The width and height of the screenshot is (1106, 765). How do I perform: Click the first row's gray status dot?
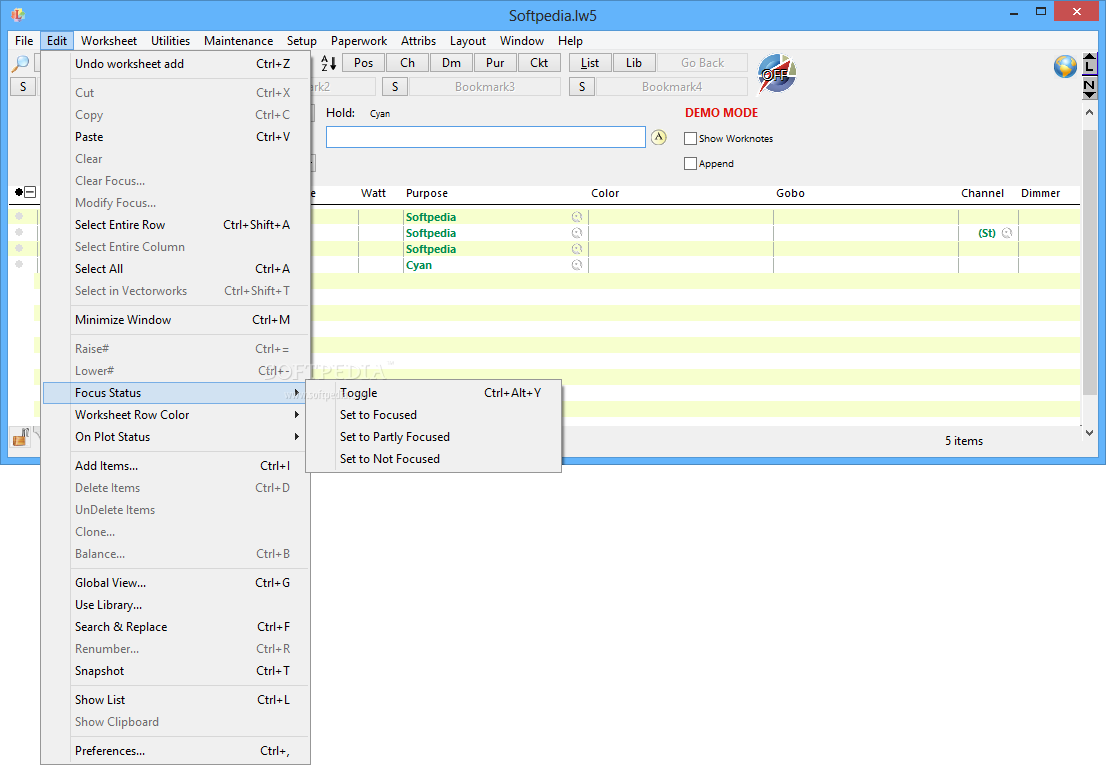[x=19, y=216]
